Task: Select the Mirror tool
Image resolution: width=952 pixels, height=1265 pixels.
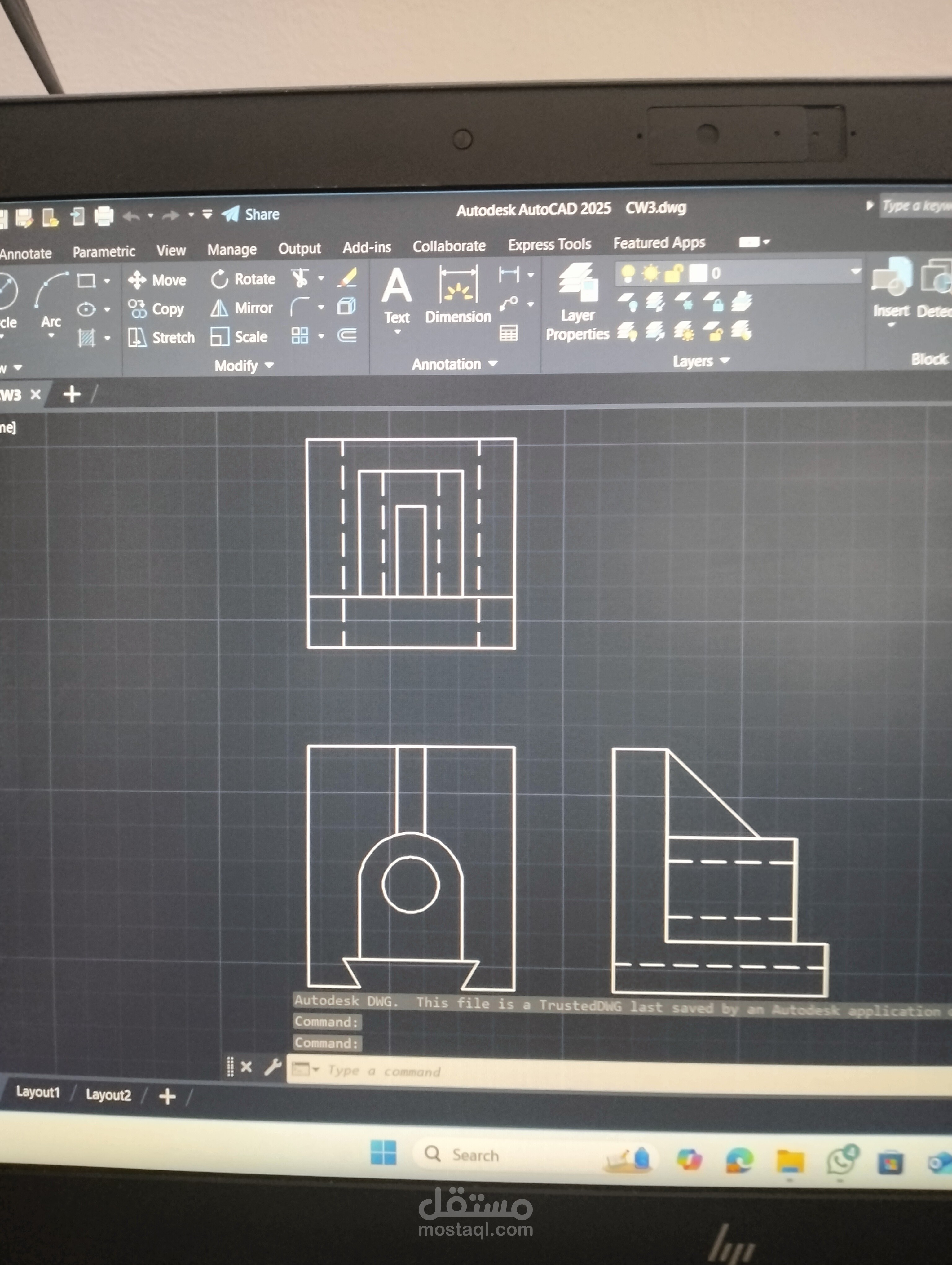Action: coord(241,308)
